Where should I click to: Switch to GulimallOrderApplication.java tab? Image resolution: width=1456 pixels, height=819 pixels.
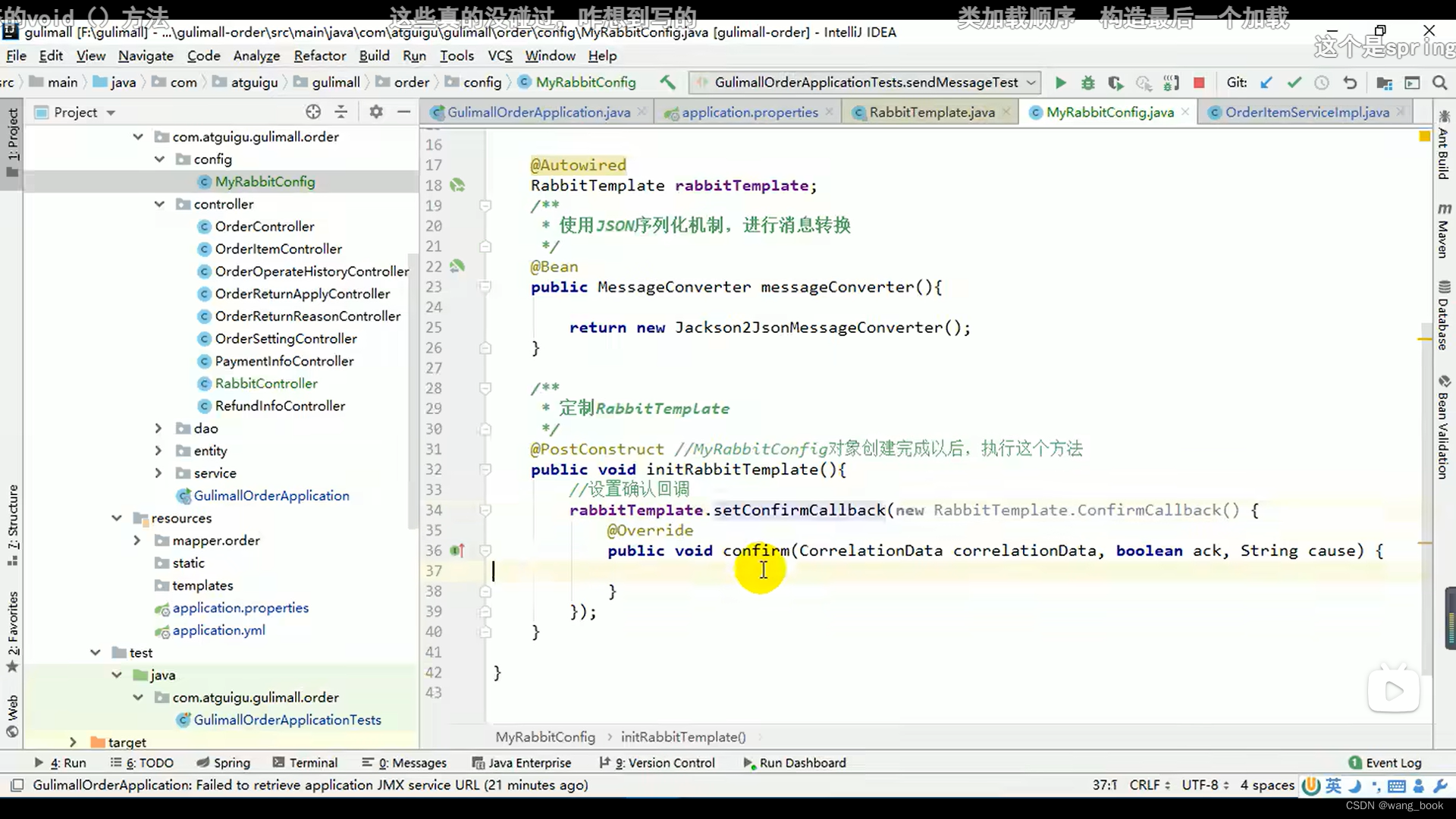pos(538,112)
